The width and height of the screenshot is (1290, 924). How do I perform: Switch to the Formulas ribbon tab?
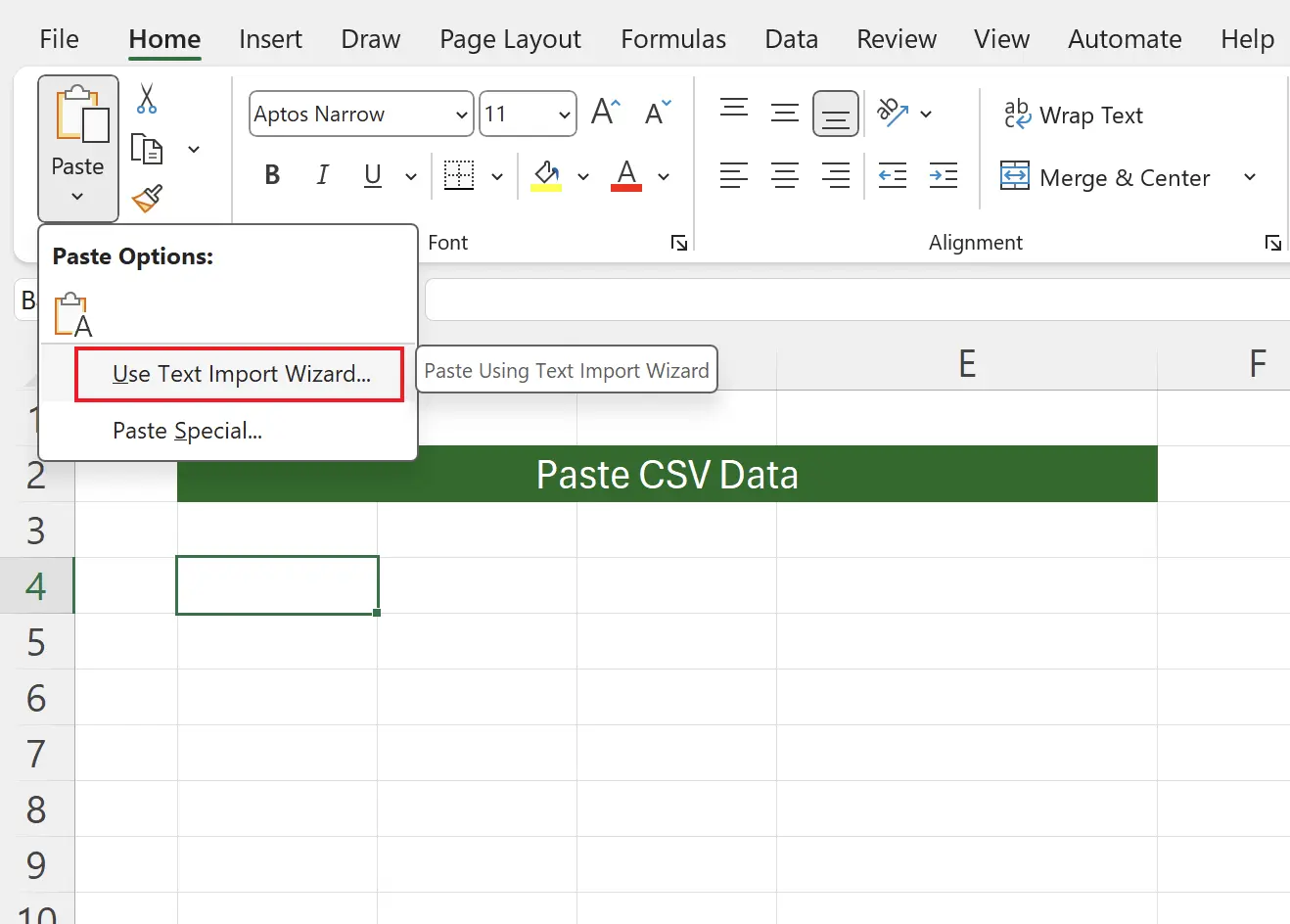coord(672,39)
